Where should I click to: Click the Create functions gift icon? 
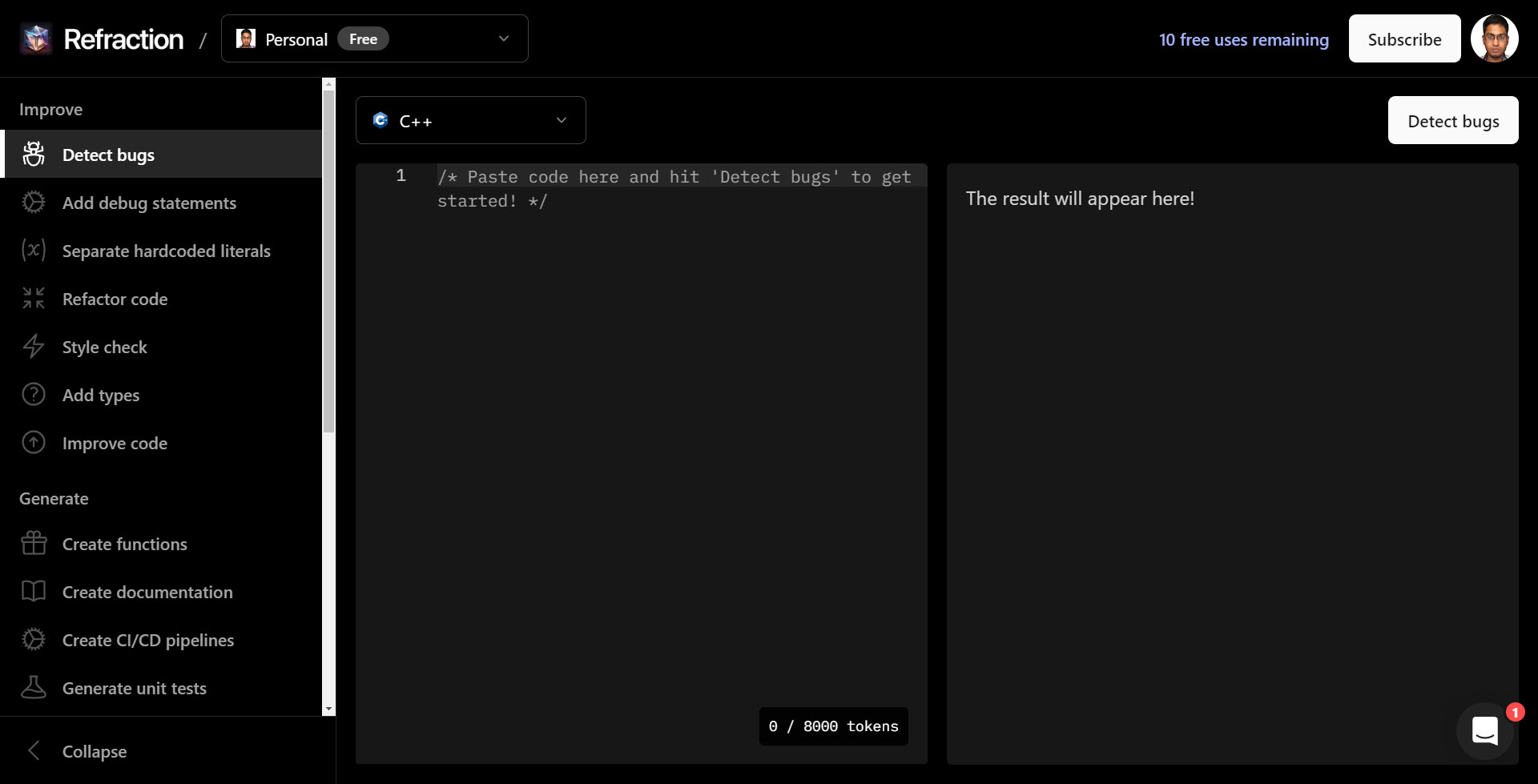pyautogui.click(x=34, y=544)
